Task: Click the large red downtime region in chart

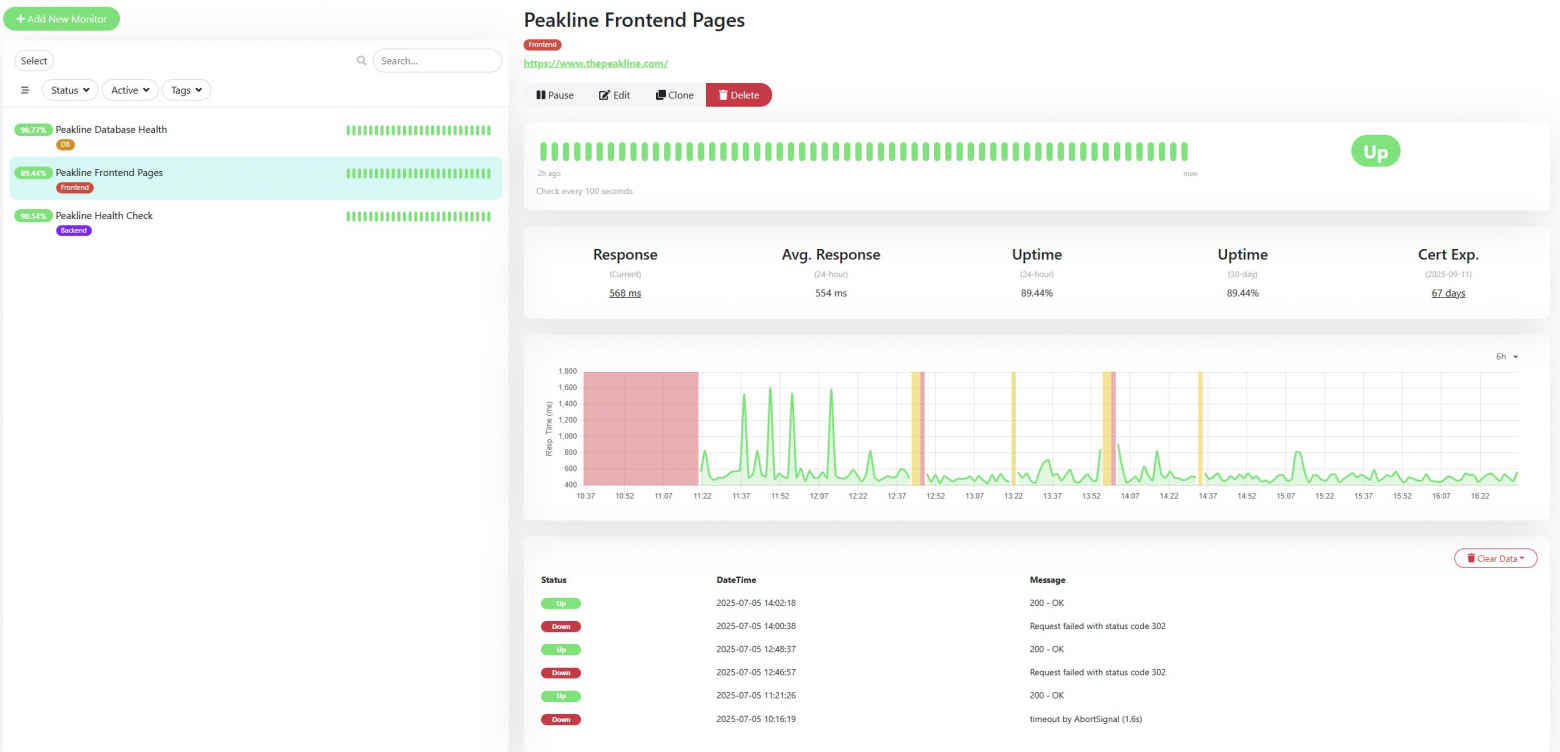Action: [x=640, y=428]
